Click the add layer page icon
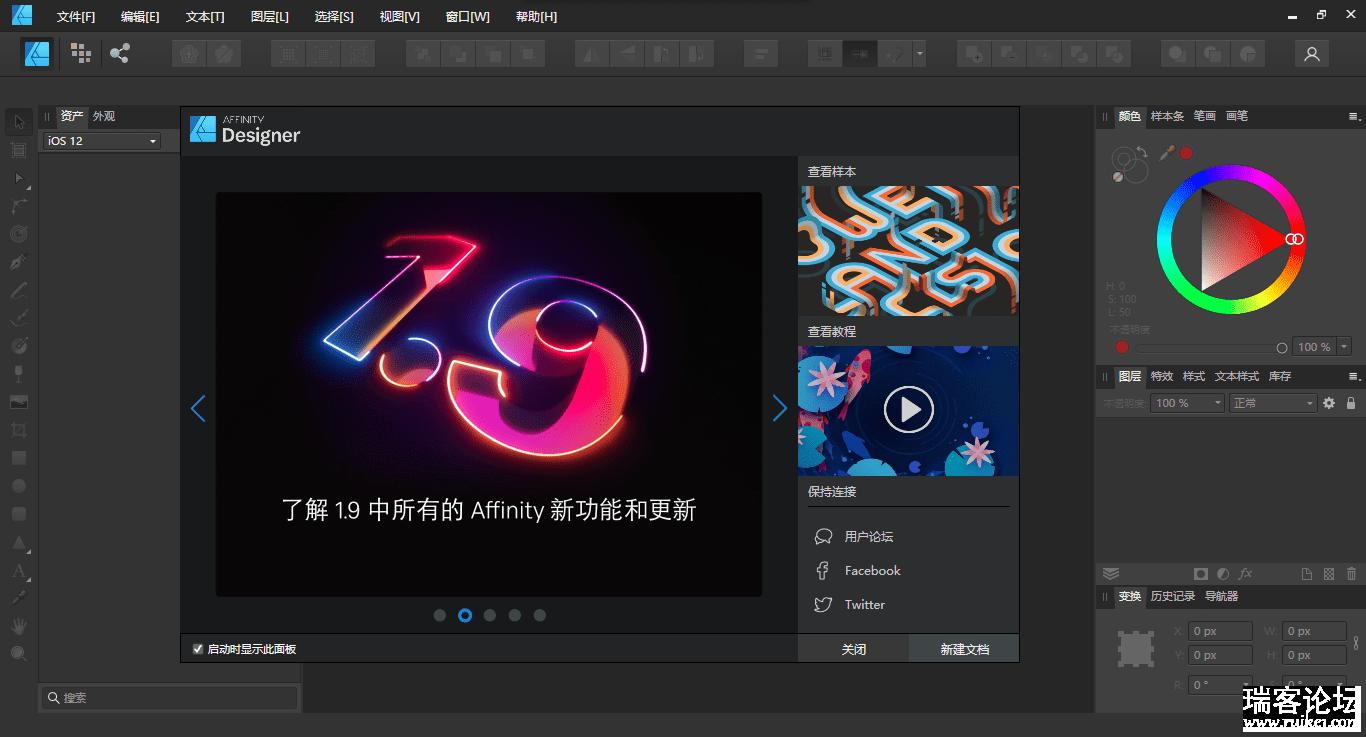Viewport: 1366px width, 737px height. 1306,574
